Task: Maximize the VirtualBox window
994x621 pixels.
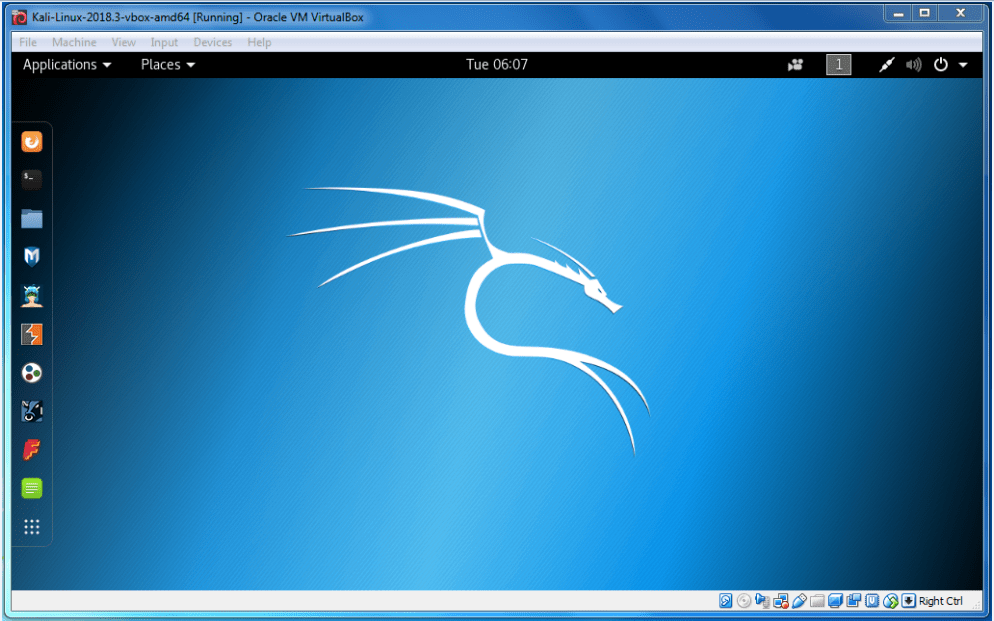Action: (x=925, y=13)
